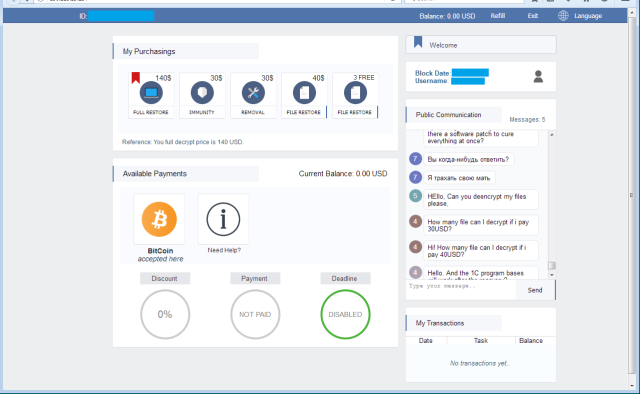Viewport: 640px width, 394px height.
Task: Open the Need Help info icon
Action: pyautogui.click(x=223, y=219)
